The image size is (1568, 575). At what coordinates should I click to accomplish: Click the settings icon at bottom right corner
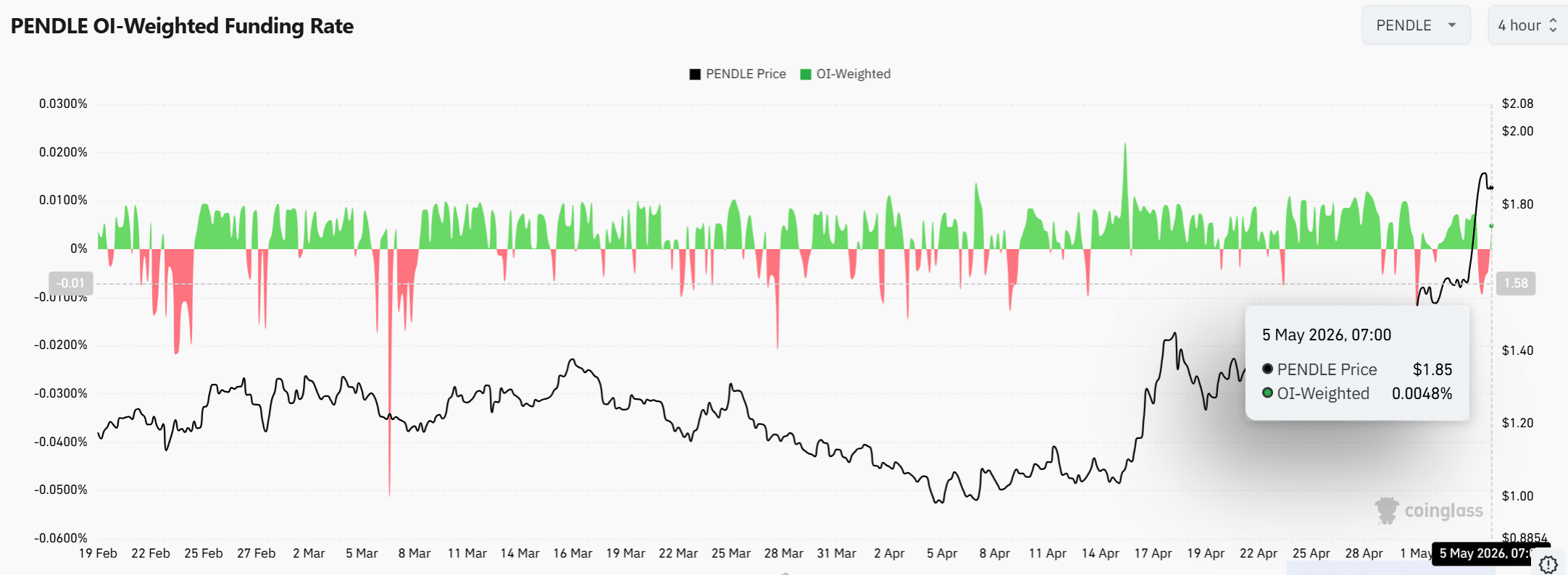[1548, 564]
